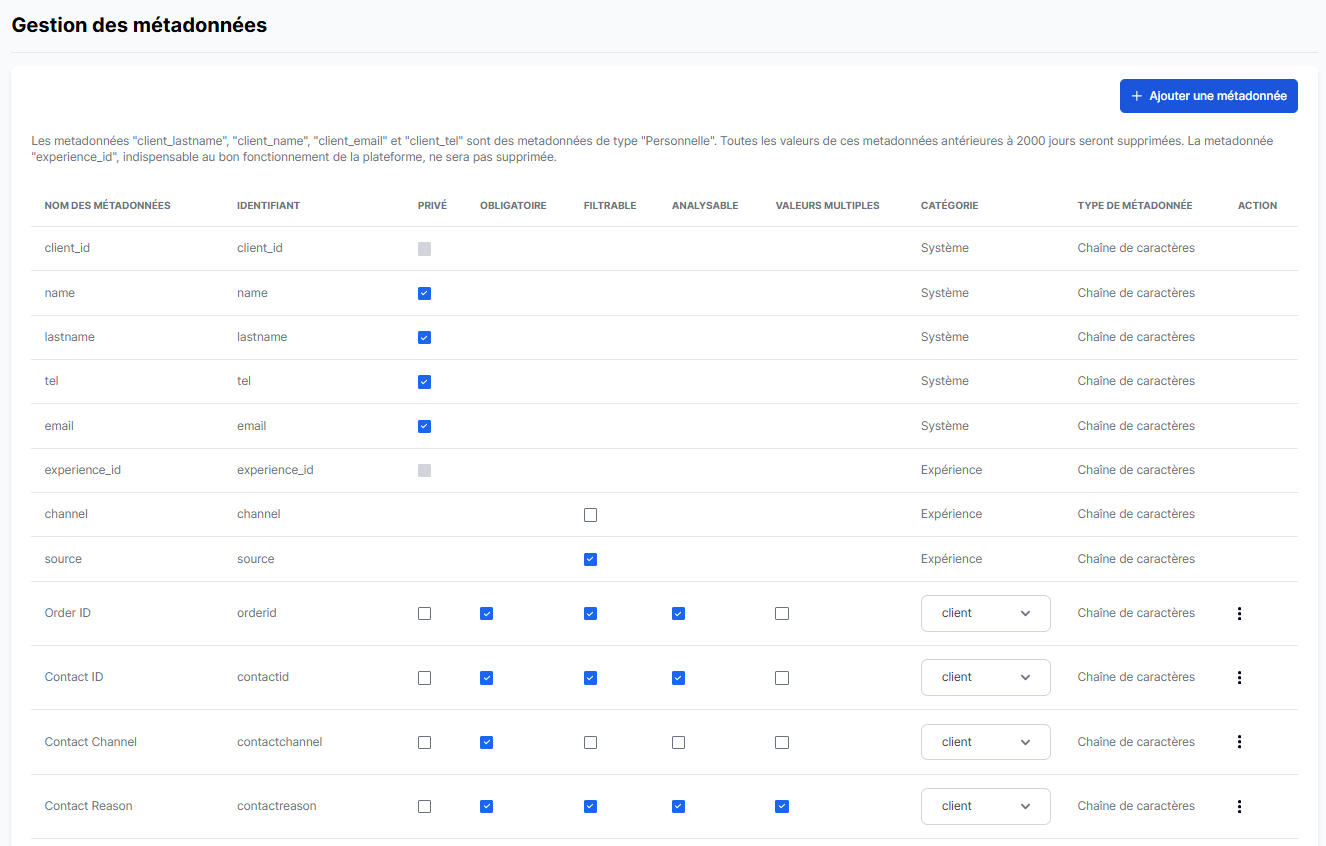Open the Contact Channel category dropdown
This screenshot has width=1326, height=846.
(x=985, y=742)
